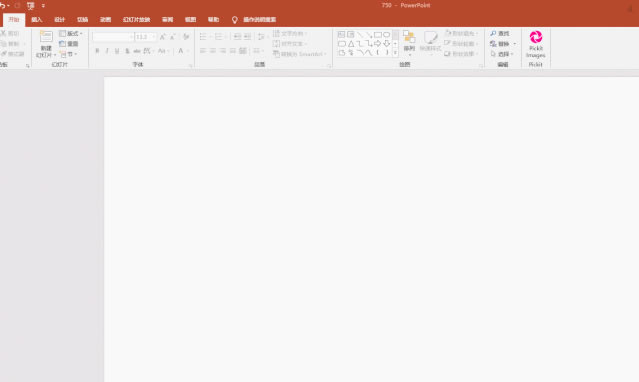Select the right arrow shape in gallery
The width and height of the screenshot is (639, 382).
tap(378, 44)
